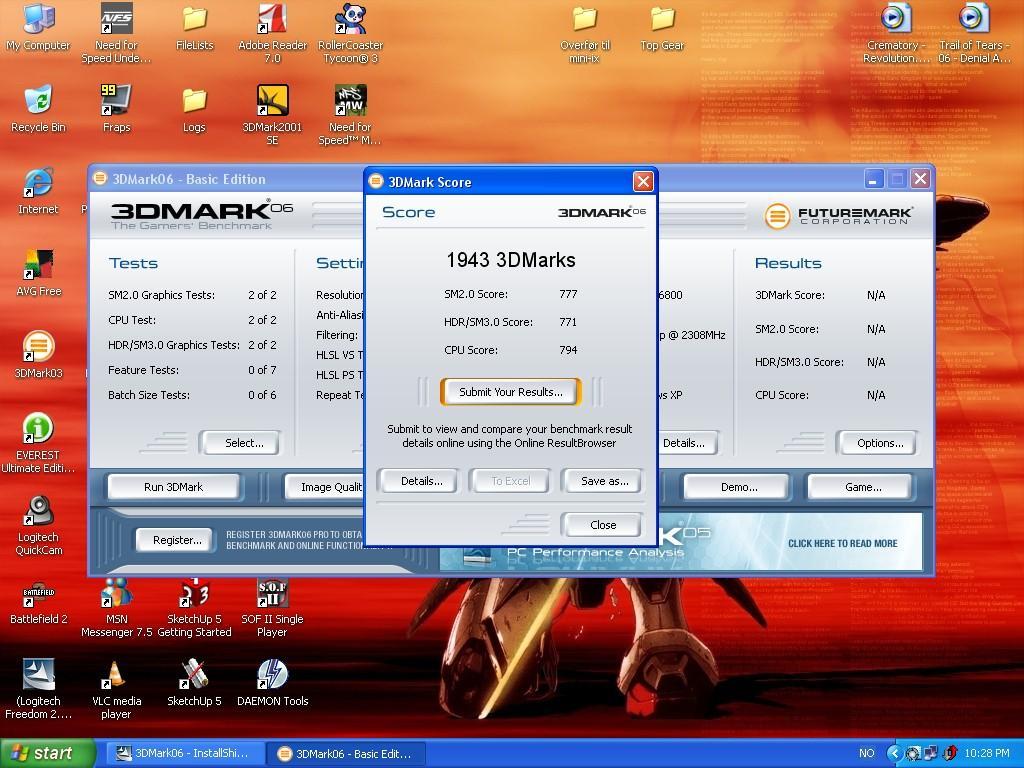Screen dimensions: 1024x768
Task: Launch SOF II Single Player
Action: coord(272,609)
